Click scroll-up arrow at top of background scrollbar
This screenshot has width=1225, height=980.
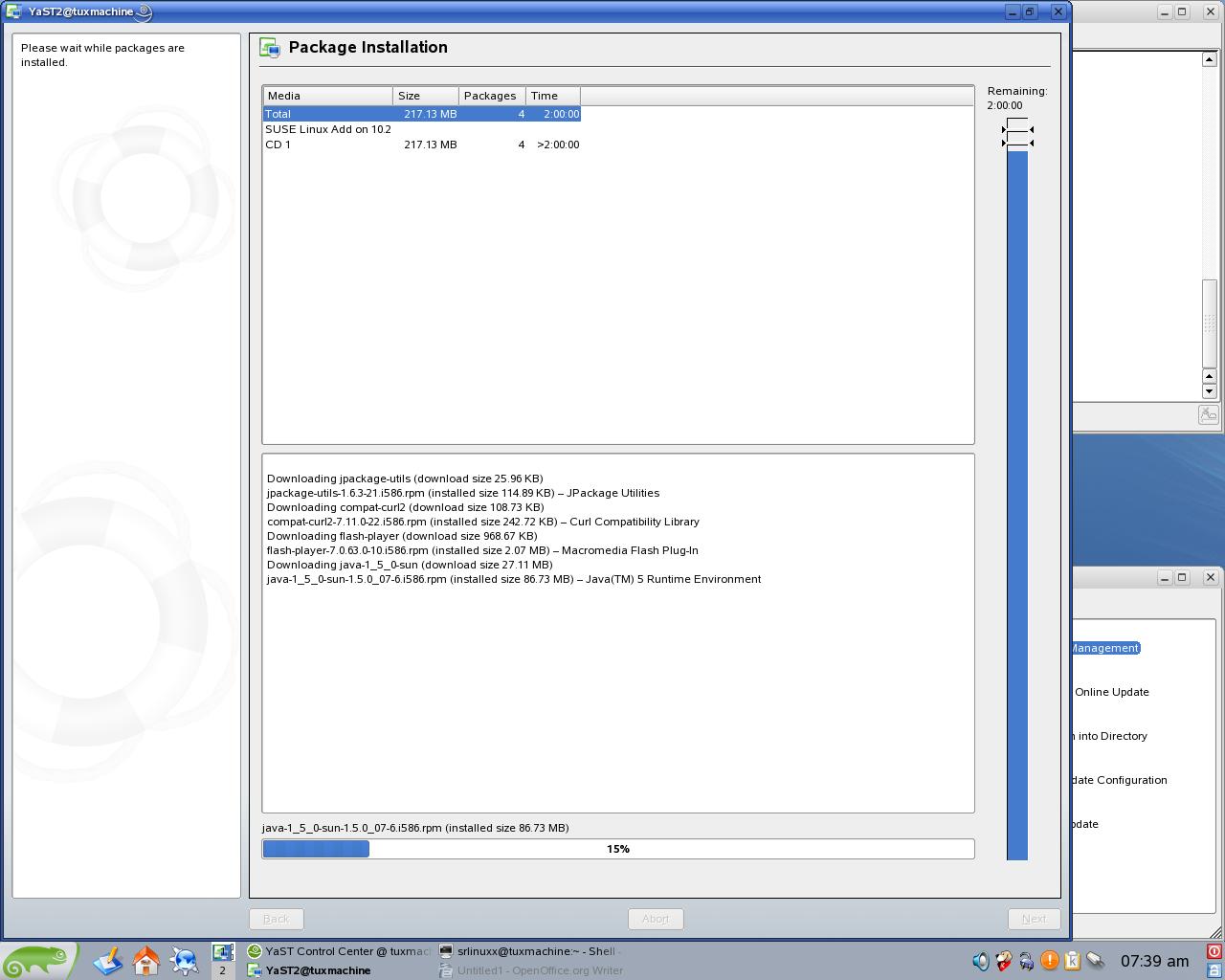coord(1209,59)
